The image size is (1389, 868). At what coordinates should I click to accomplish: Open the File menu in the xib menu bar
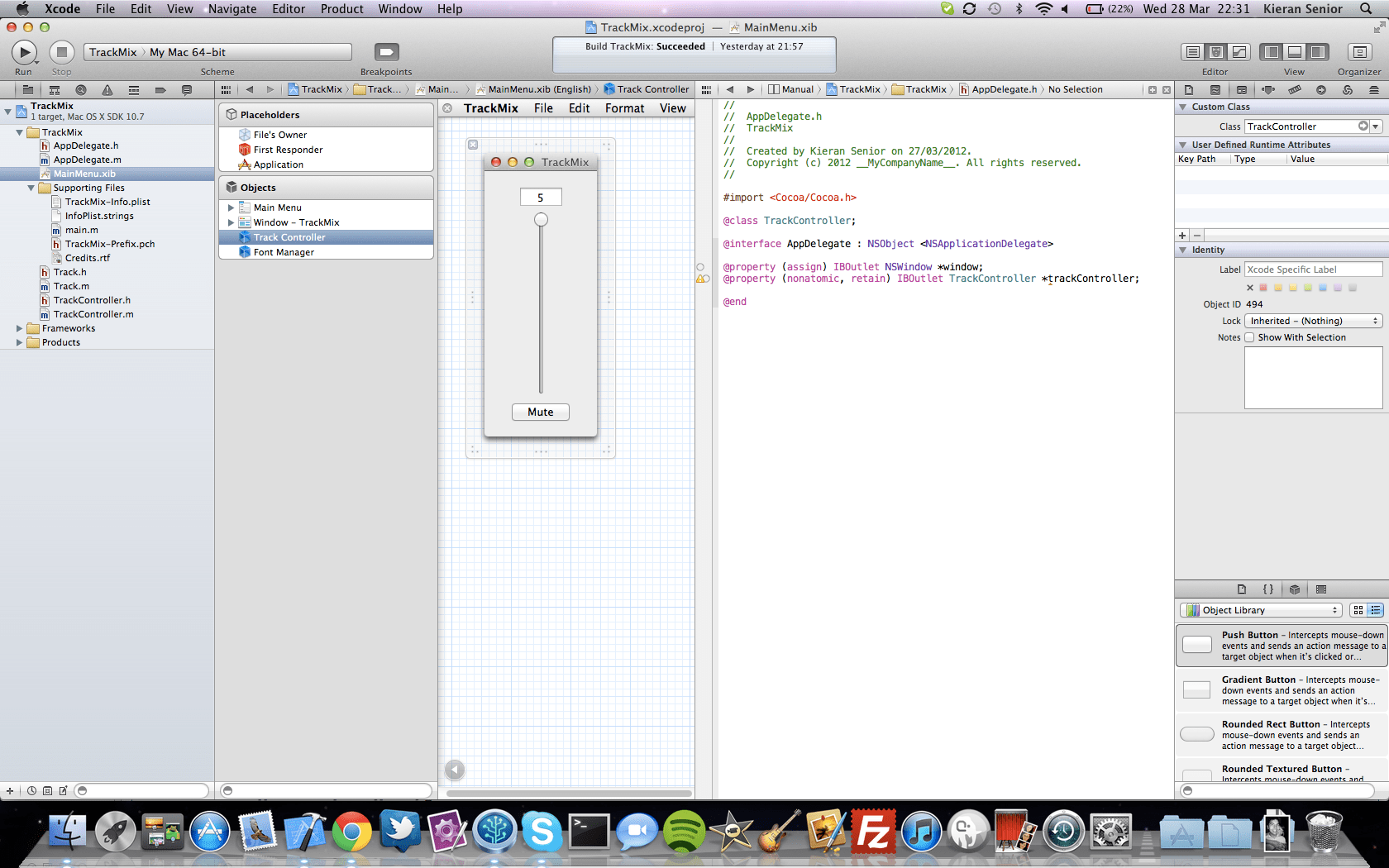543,108
